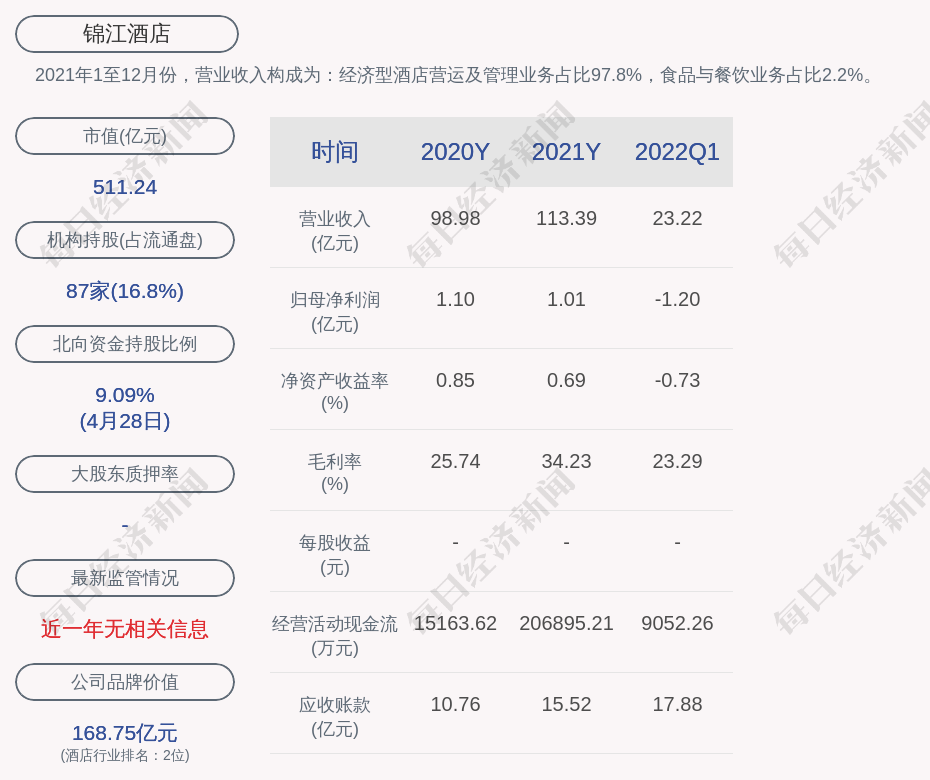Click the revenue value 98.98
The height and width of the screenshot is (780, 930).
[x=456, y=218]
